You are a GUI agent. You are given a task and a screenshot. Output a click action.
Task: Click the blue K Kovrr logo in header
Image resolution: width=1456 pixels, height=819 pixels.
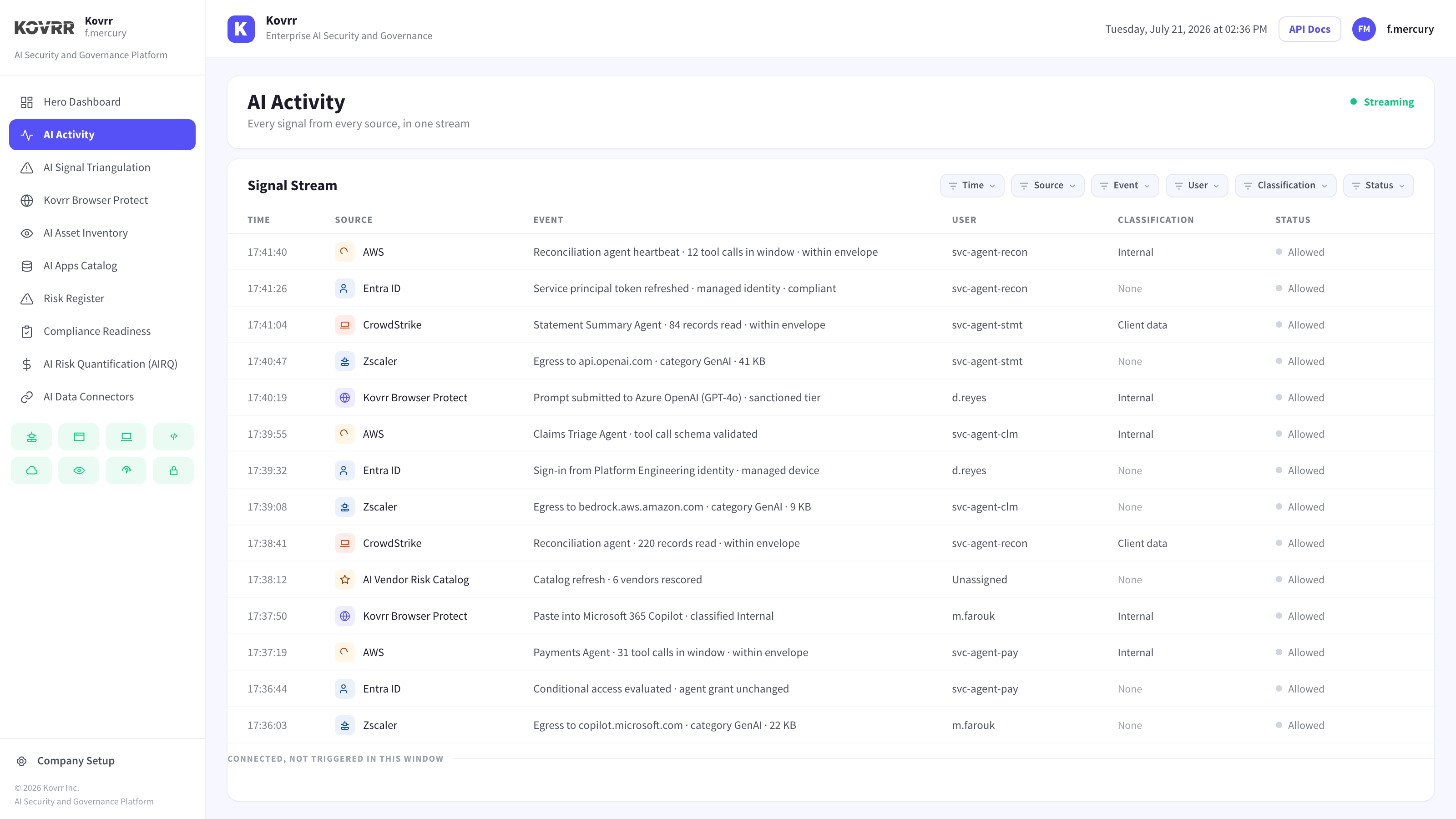click(x=241, y=29)
